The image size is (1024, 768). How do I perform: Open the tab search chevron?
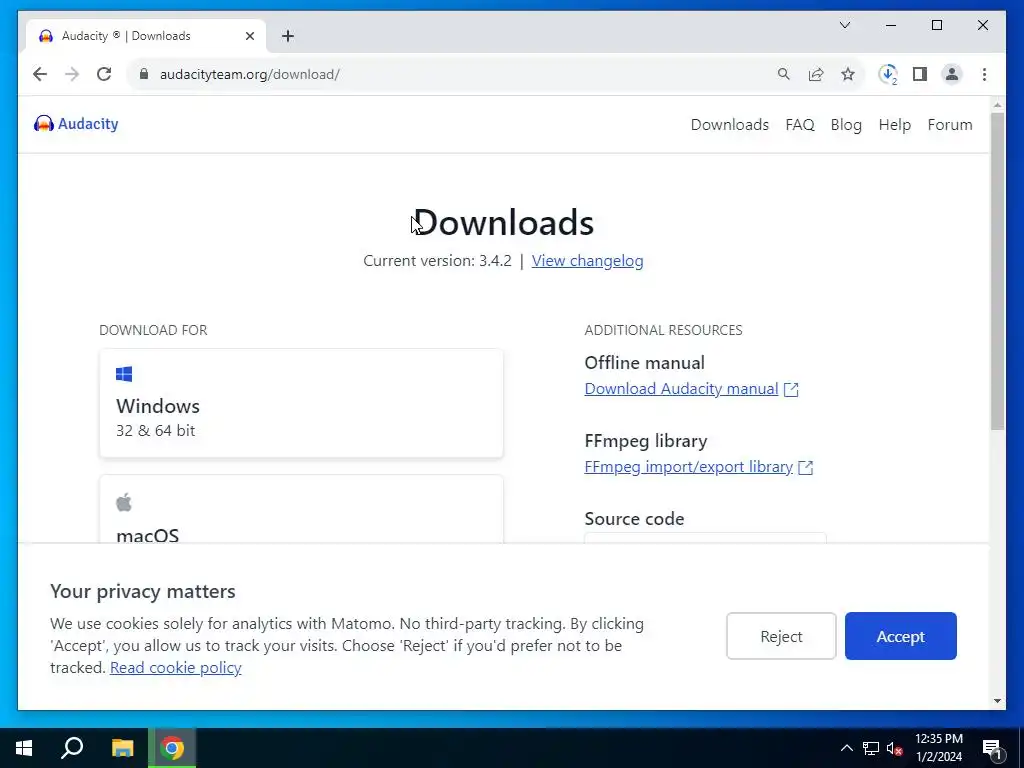tap(845, 25)
